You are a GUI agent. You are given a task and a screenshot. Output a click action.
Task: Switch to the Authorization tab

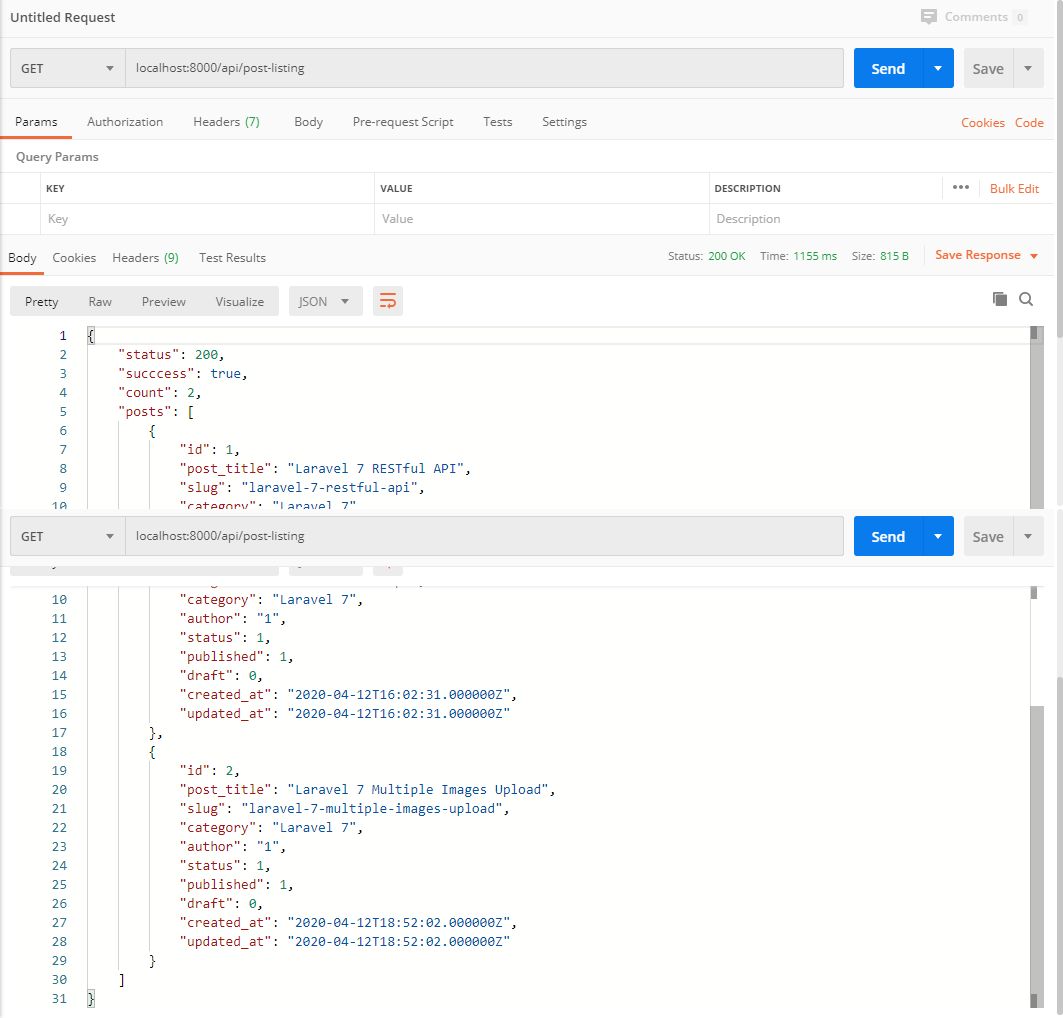(x=125, y=122)
